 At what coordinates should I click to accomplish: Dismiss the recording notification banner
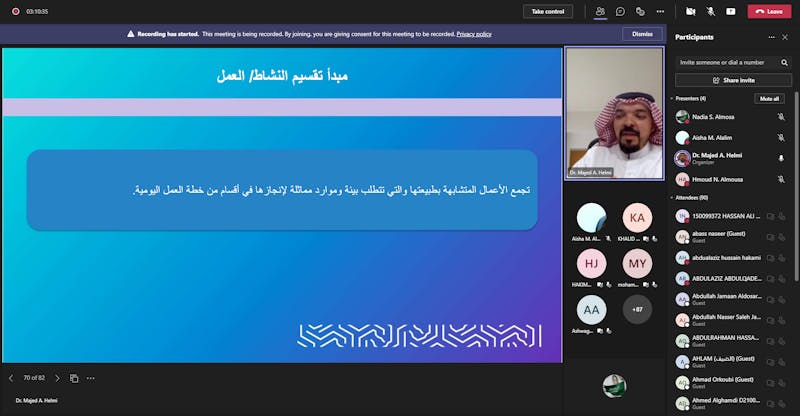pos(642,33)
